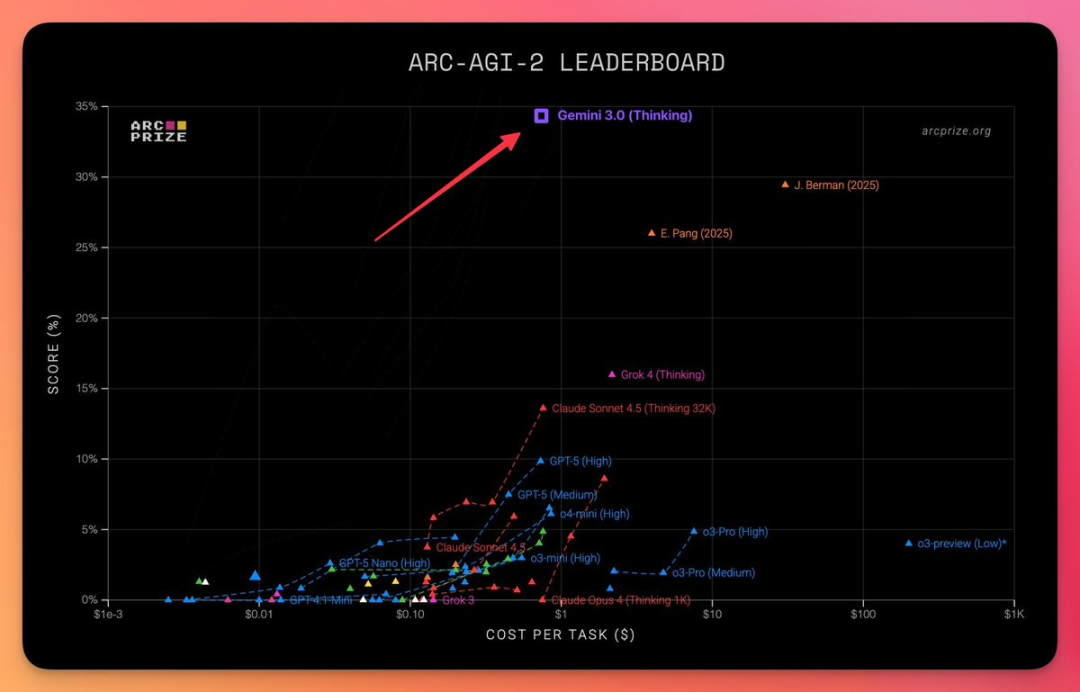Click the red arrow annotation
Image resolution: width=1080 pixels, height=692 pixels.
point(448,187)
